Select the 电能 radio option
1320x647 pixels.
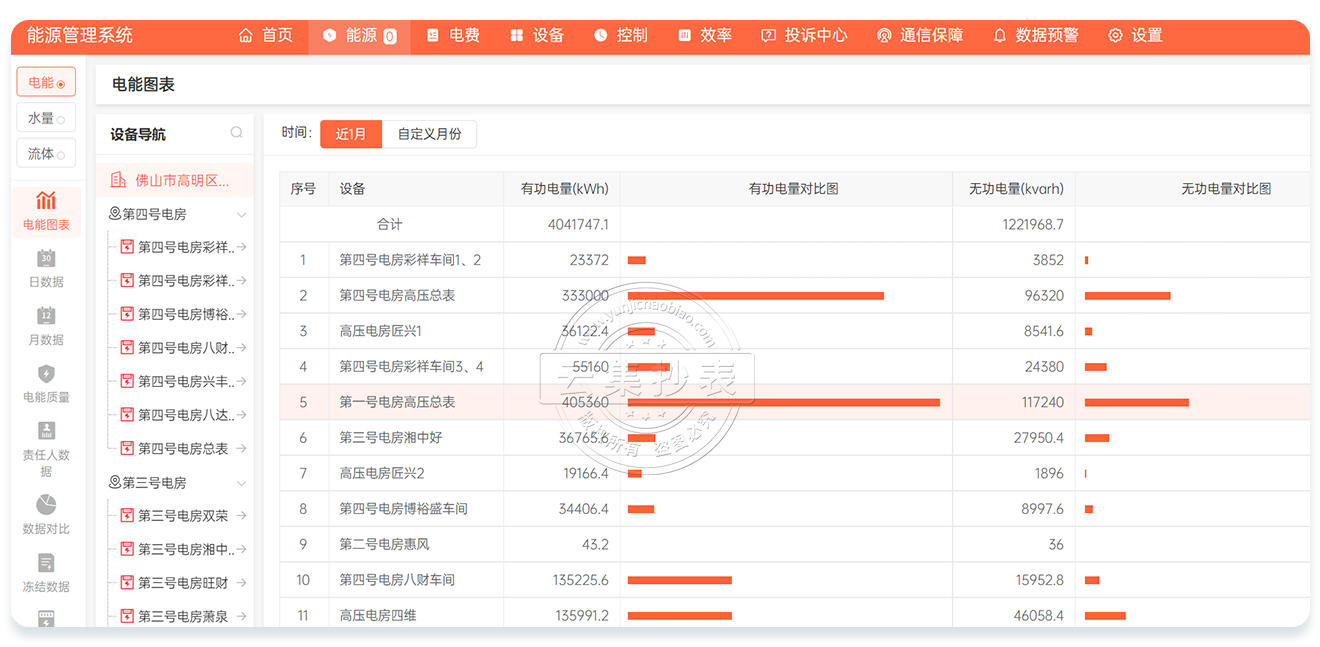46,83
